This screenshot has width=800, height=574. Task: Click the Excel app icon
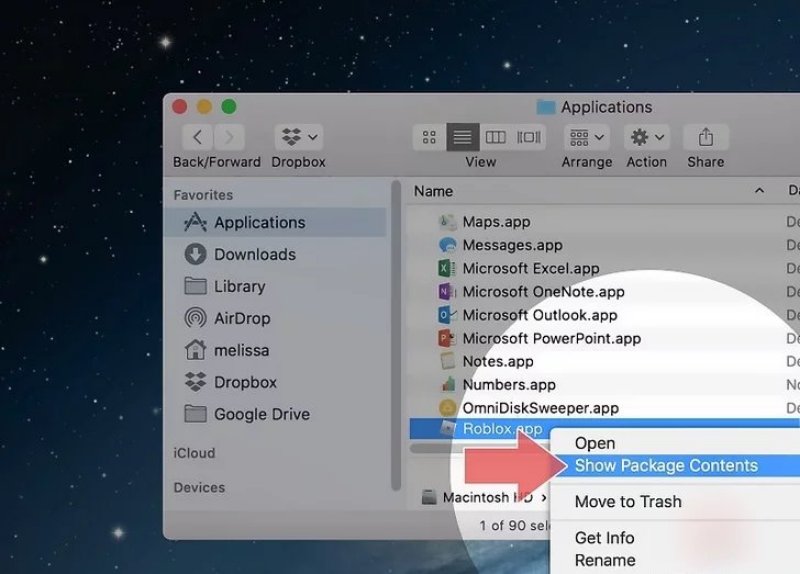coord(447,268)
